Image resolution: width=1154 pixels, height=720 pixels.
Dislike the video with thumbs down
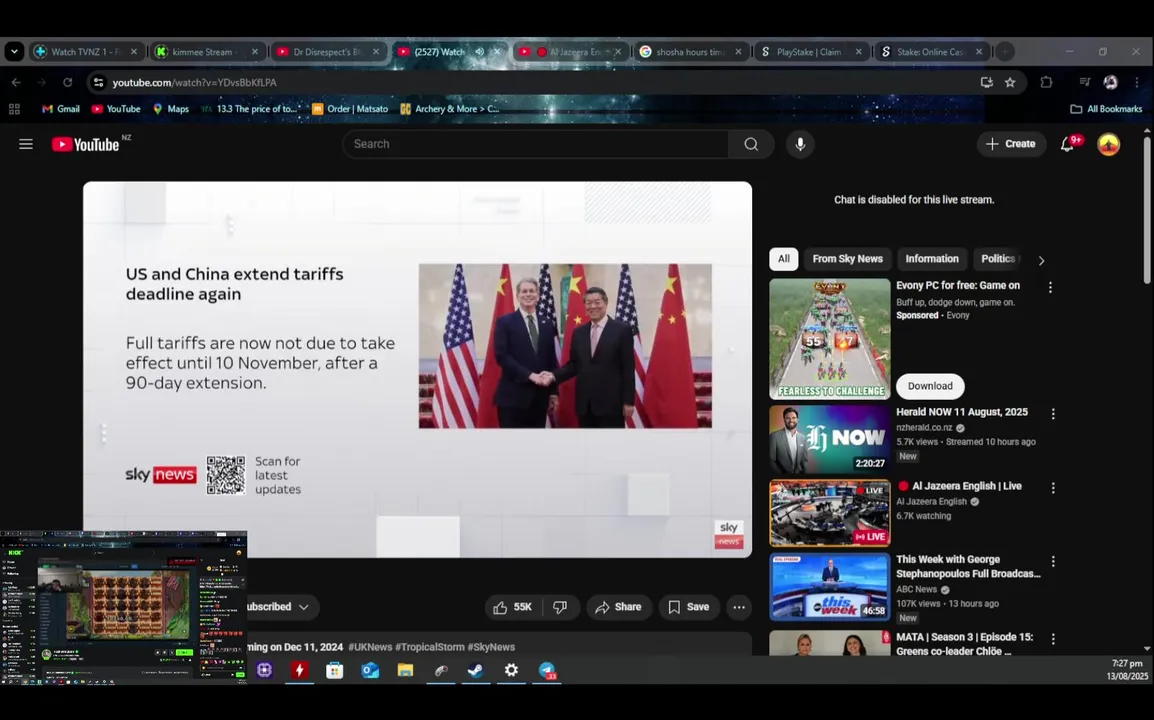pyautogui.click(x=560, y=607)
